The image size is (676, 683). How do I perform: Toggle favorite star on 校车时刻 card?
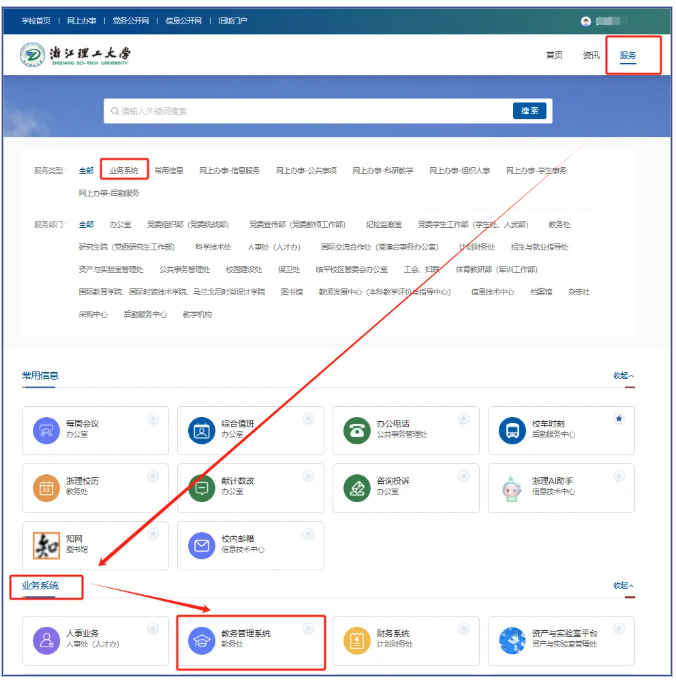point(619,418)
